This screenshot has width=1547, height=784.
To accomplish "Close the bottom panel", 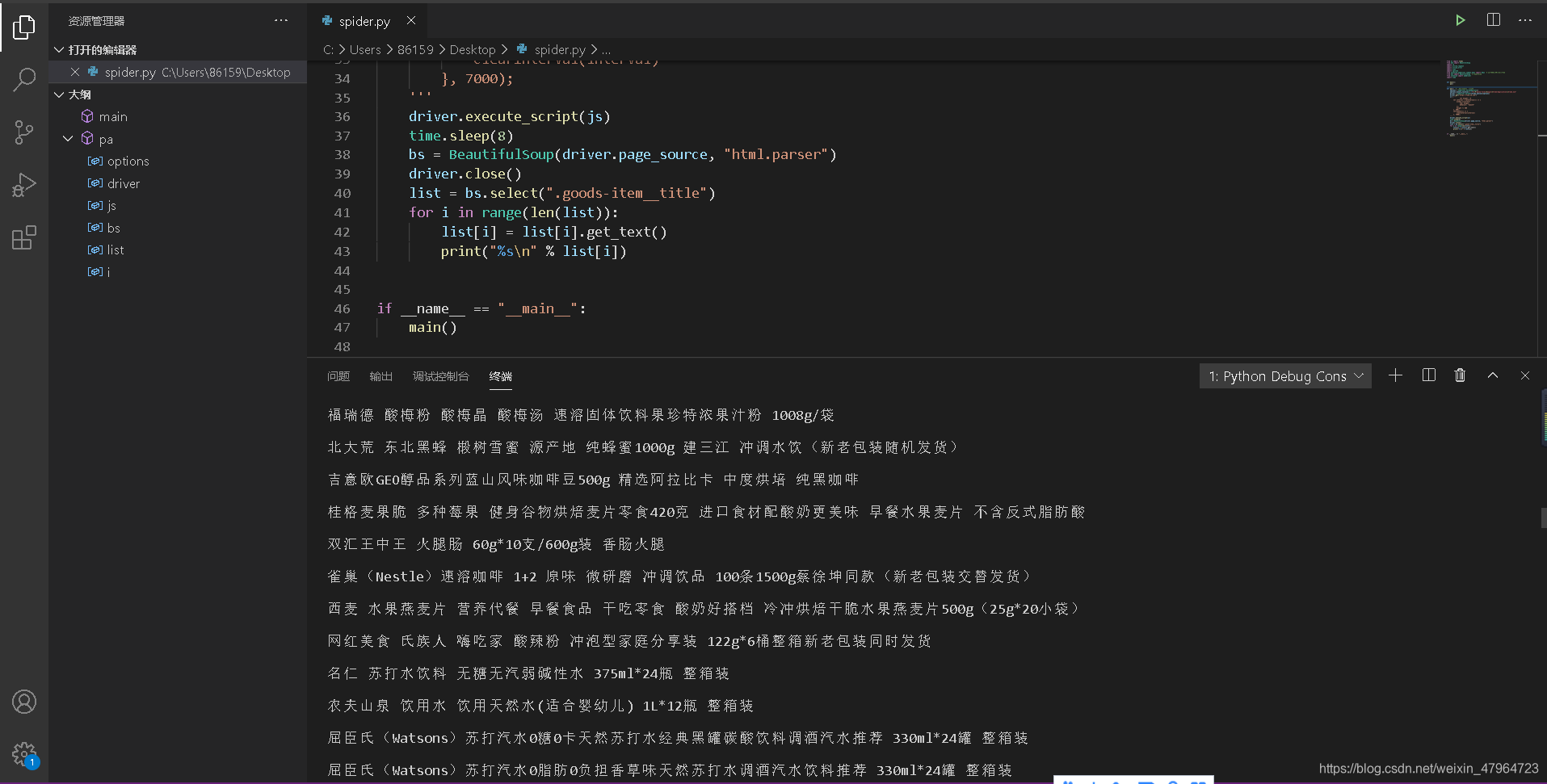I will [x=1525, y=375].
